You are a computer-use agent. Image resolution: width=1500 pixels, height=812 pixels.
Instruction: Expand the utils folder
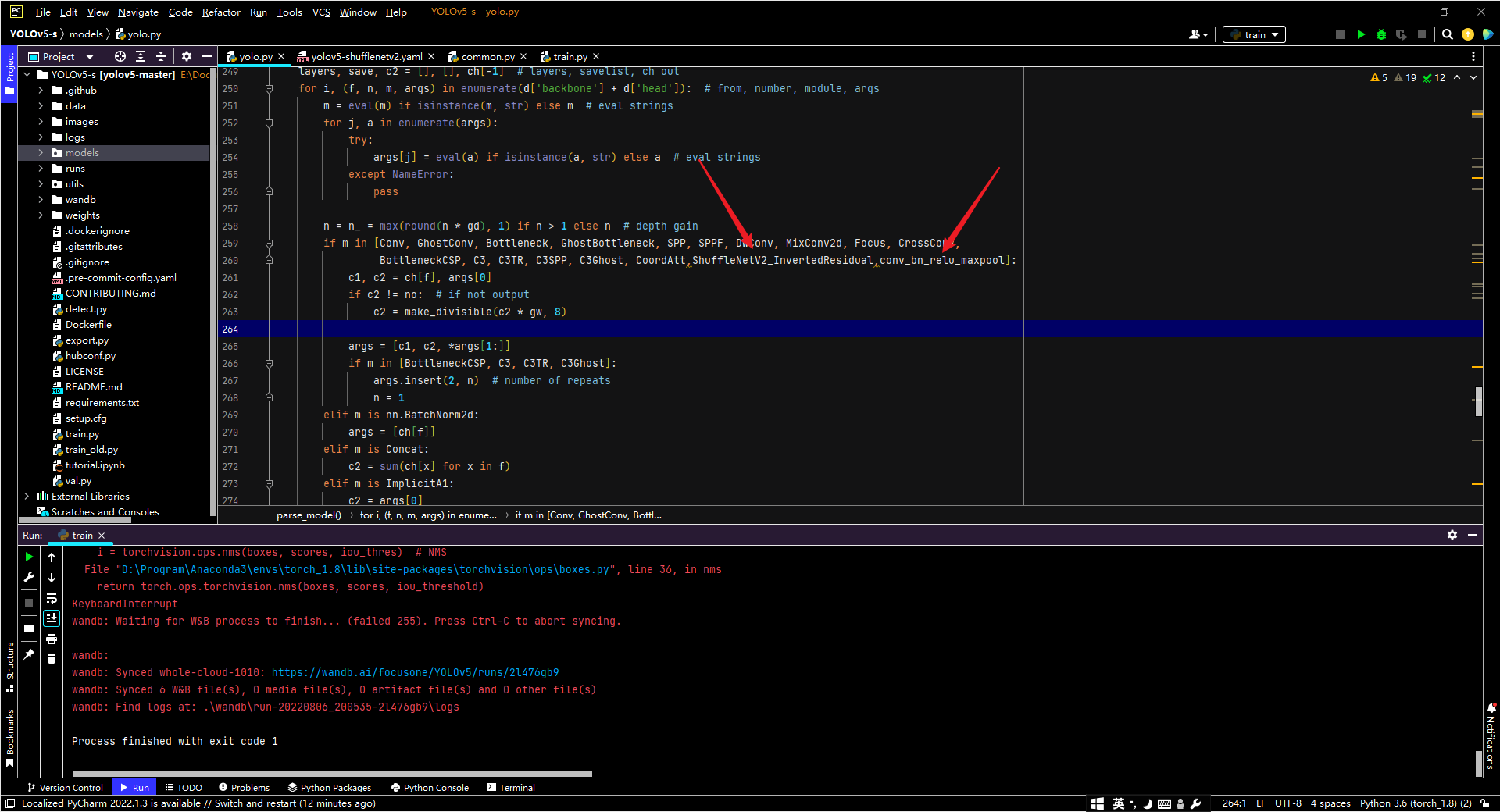coord(41,184)
